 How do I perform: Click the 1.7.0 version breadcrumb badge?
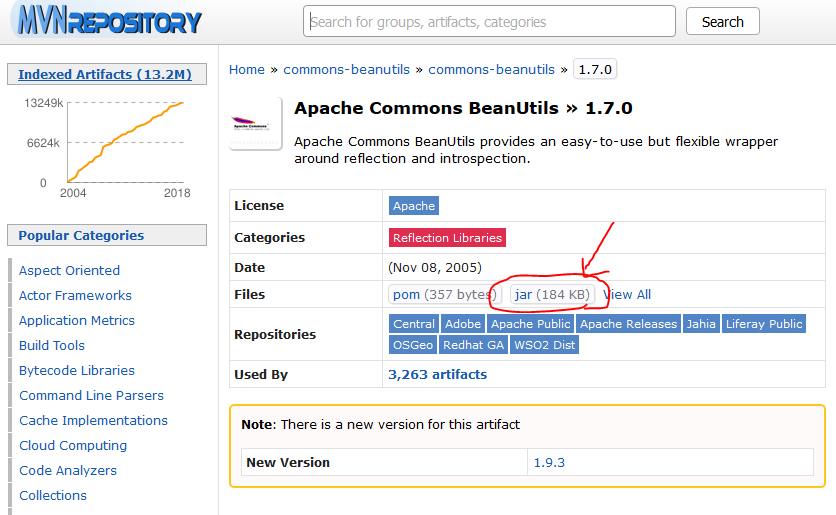pos(595,69)
